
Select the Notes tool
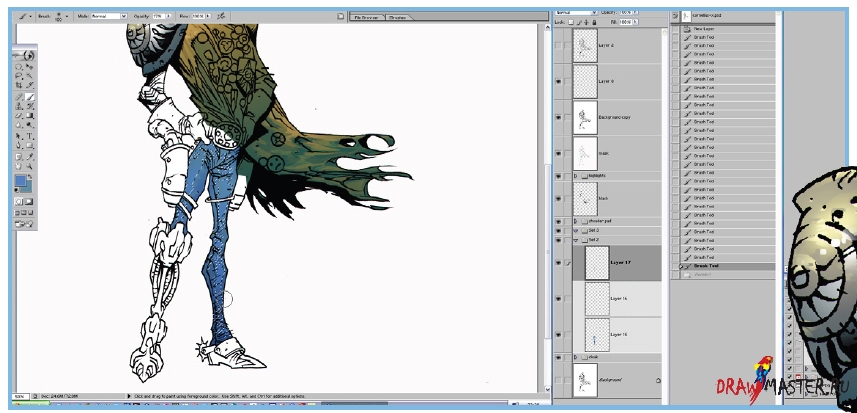click(x=19, y=157)
